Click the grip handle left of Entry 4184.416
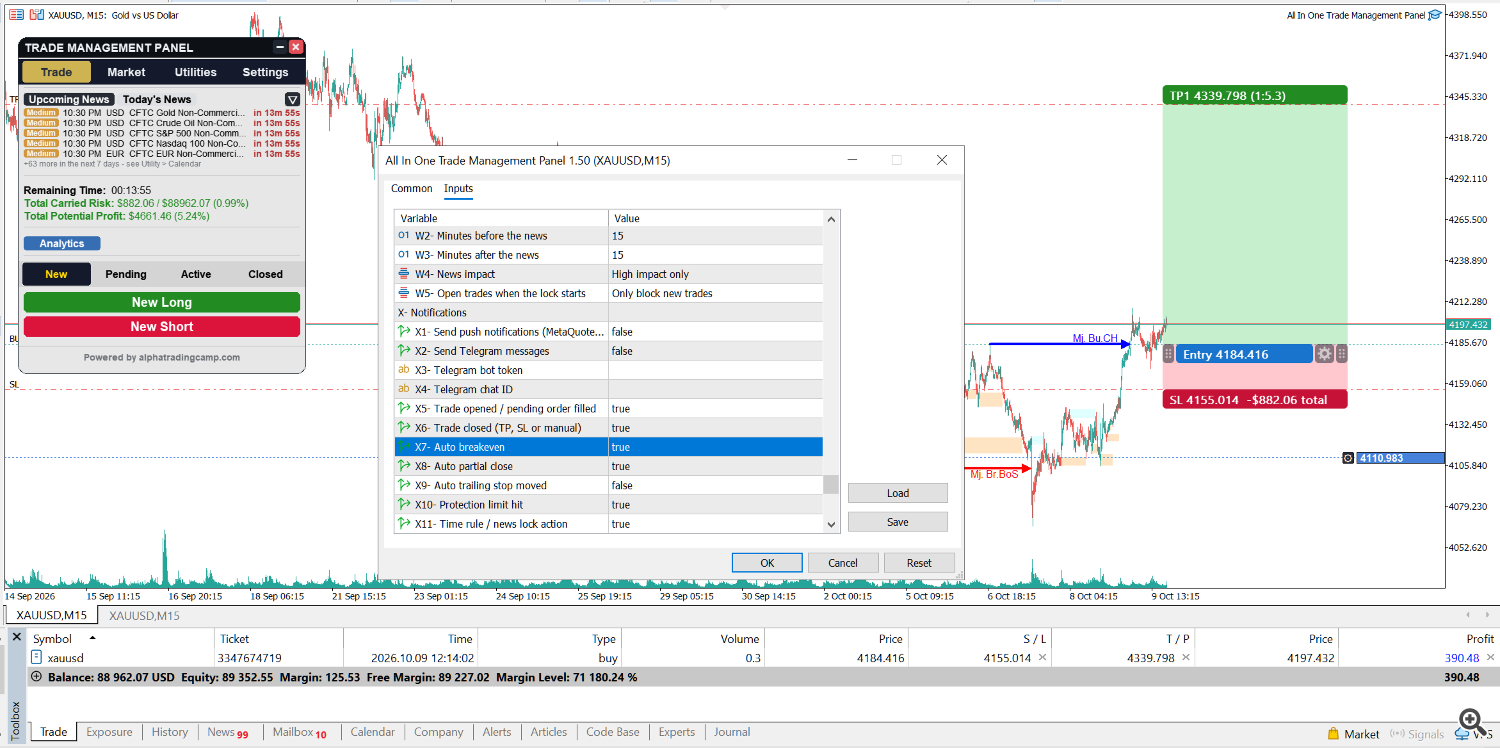 tap(1168, 354)
